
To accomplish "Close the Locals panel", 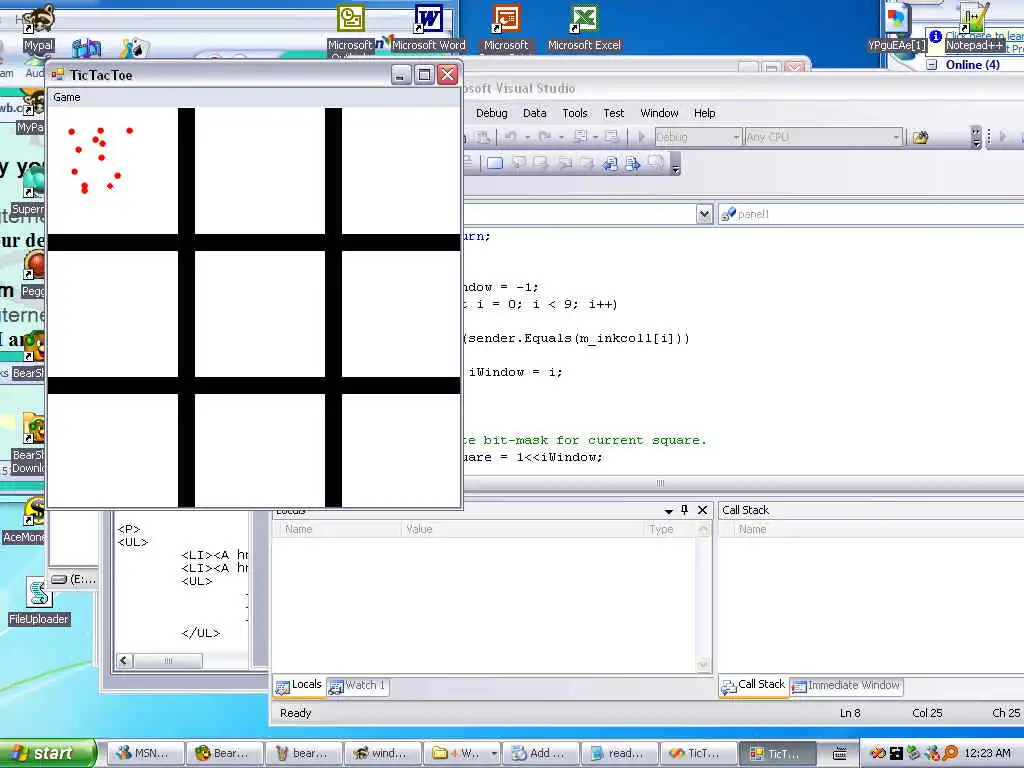I will point(703,510).
